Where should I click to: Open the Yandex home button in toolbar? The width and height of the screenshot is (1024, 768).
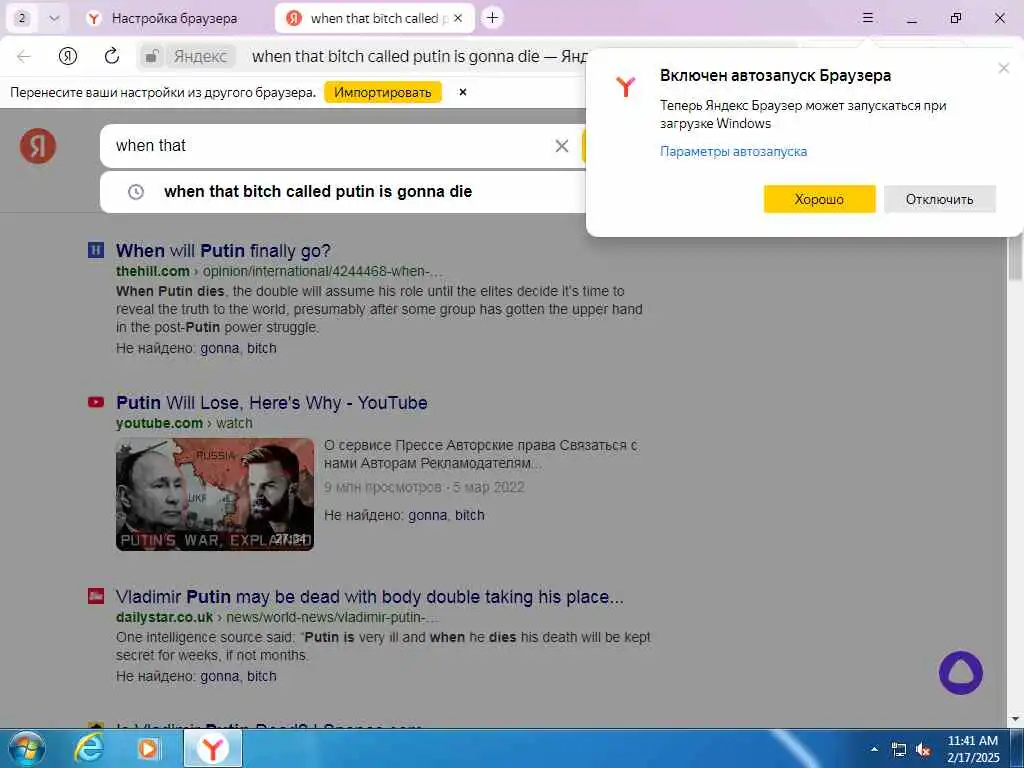68,56
